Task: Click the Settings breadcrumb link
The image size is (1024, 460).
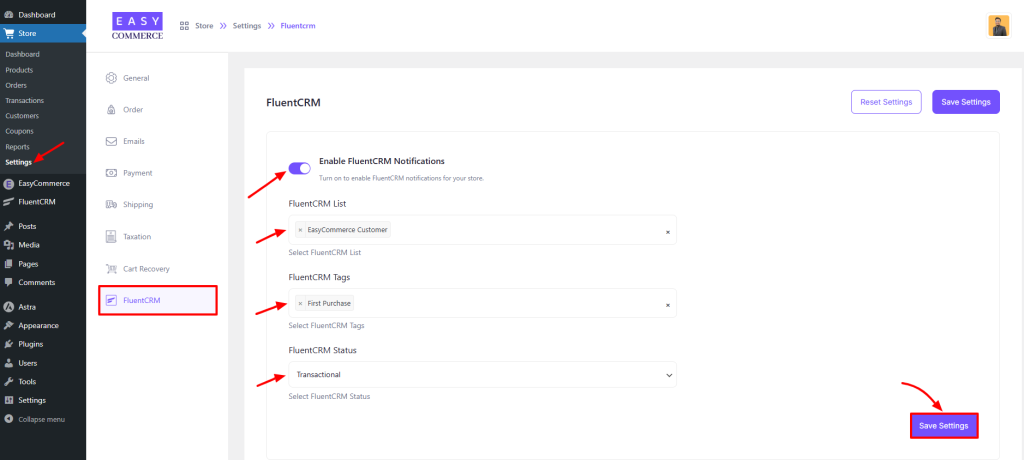Action: [247, 26]
